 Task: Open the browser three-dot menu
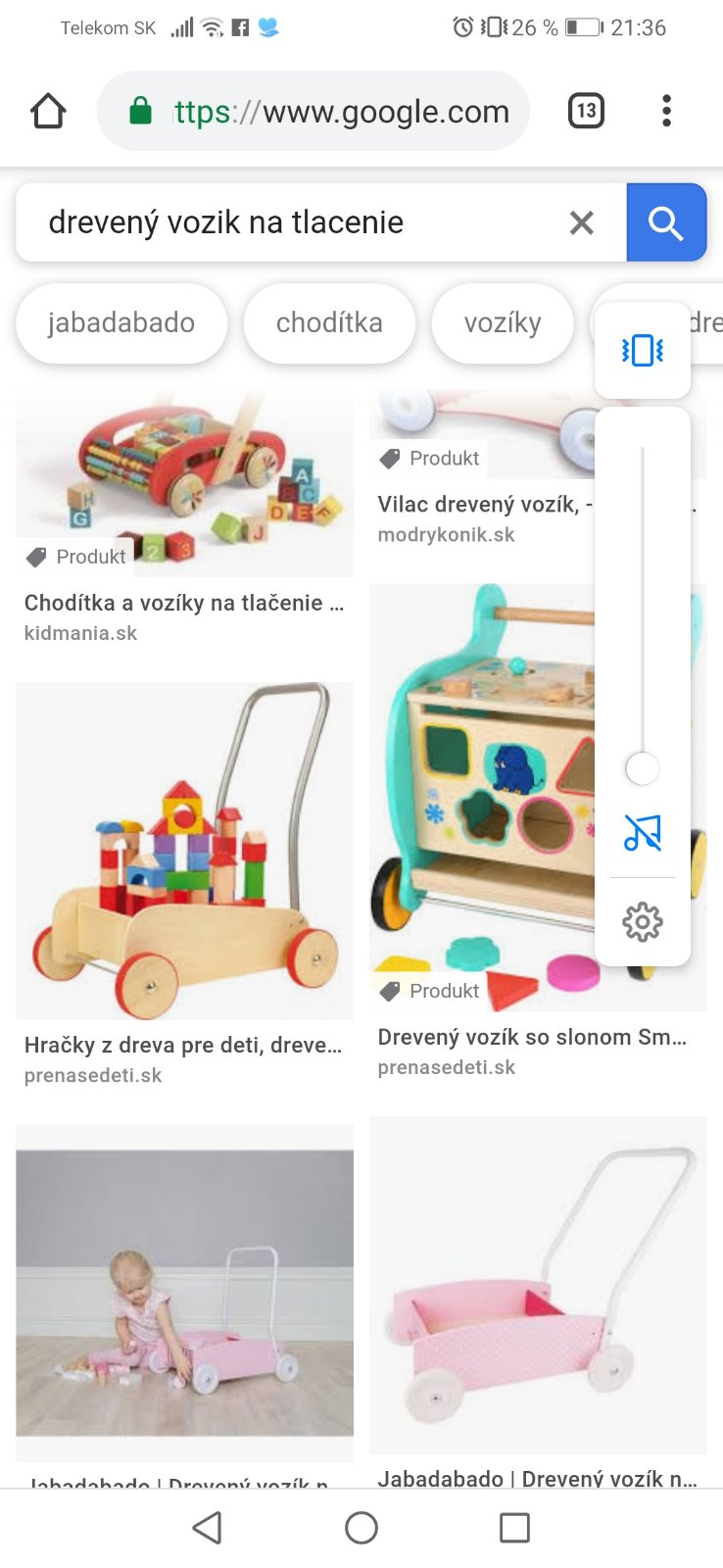666,111
